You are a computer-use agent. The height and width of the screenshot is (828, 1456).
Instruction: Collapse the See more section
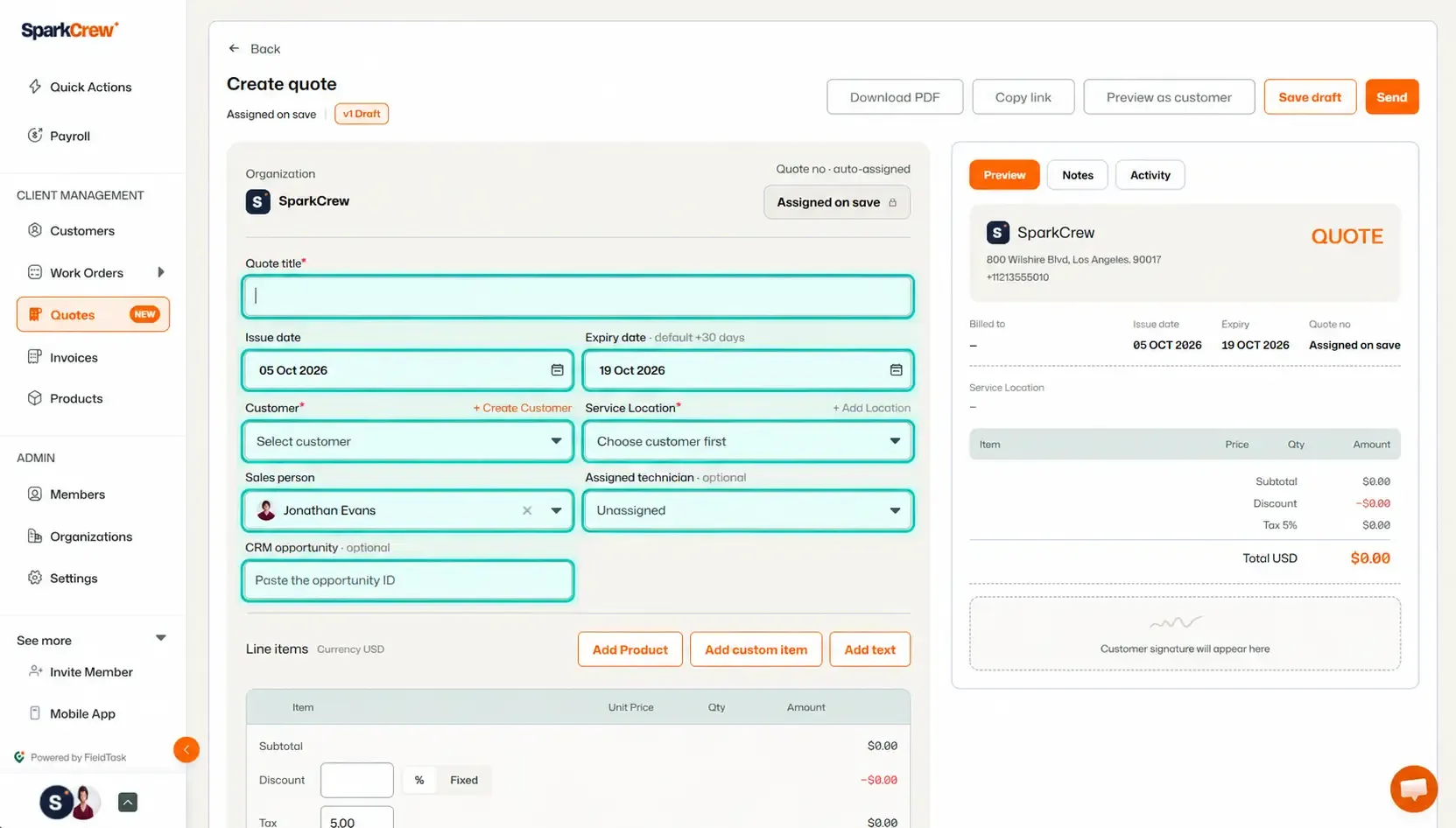point(161,638)
